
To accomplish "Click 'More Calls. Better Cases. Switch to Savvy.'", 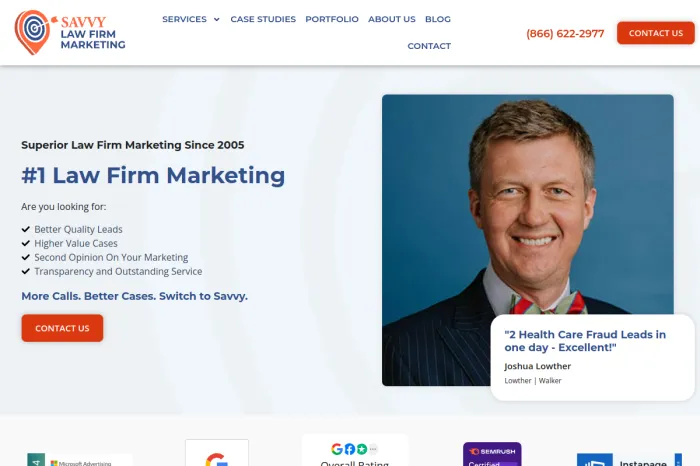I will click(x=134, y=296).
